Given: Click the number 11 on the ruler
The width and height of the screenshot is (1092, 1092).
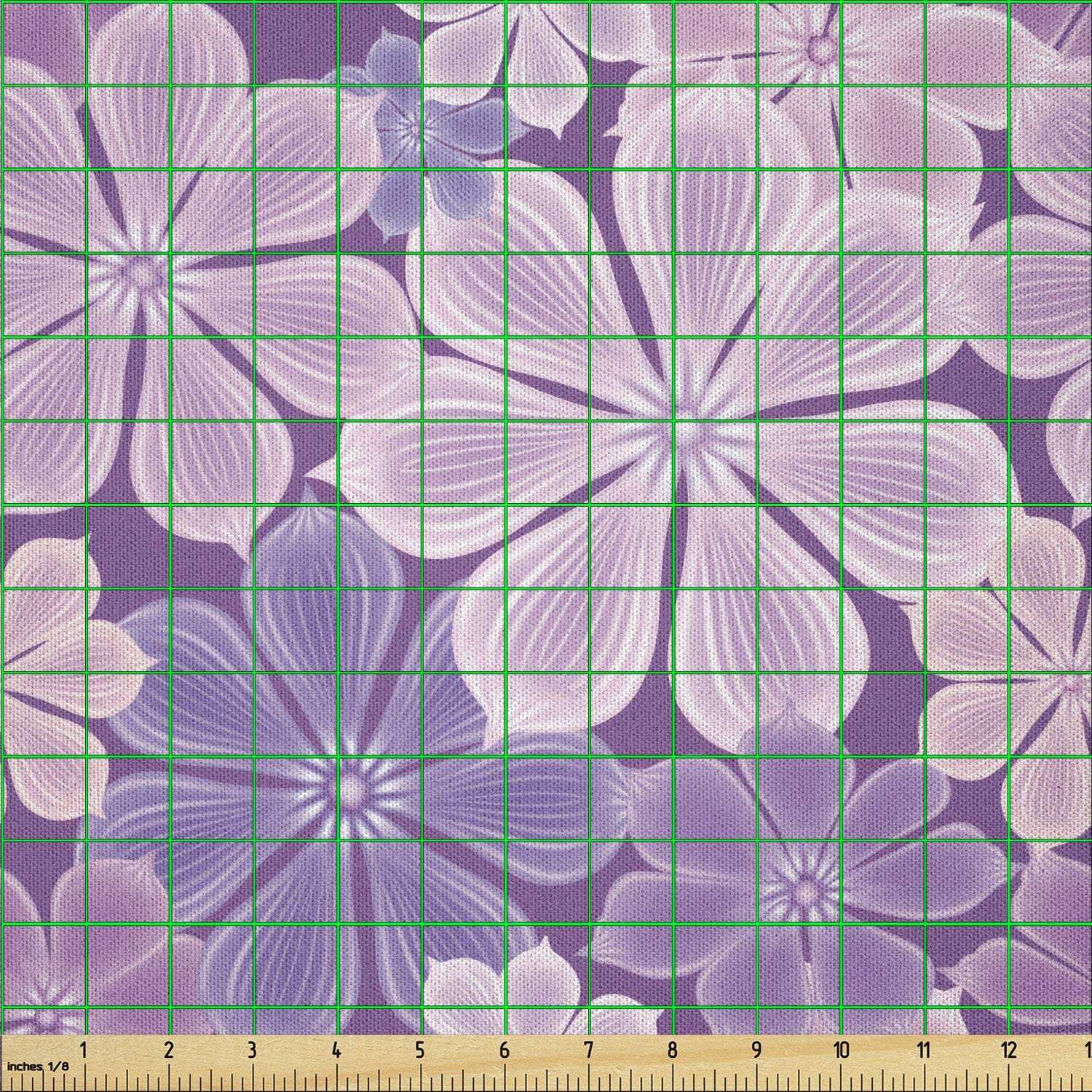Looking at the screenshot, I should (x=924, y=1051).
